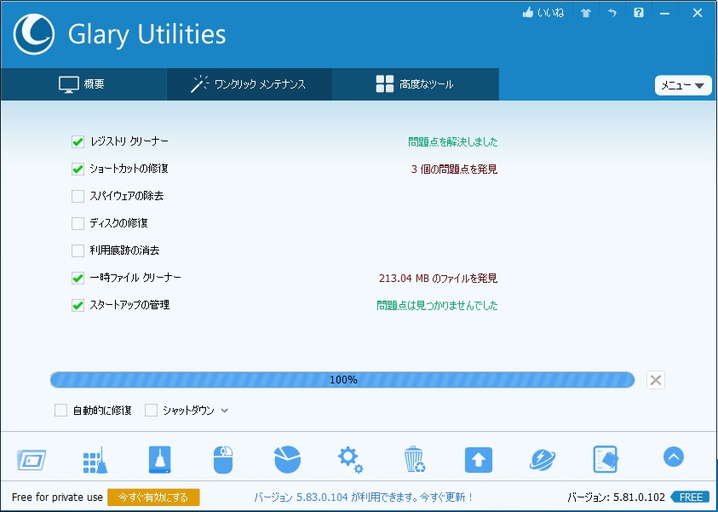Open the skin shirt icon in title bar
The image size is (718, 512).
click(586, 13)
